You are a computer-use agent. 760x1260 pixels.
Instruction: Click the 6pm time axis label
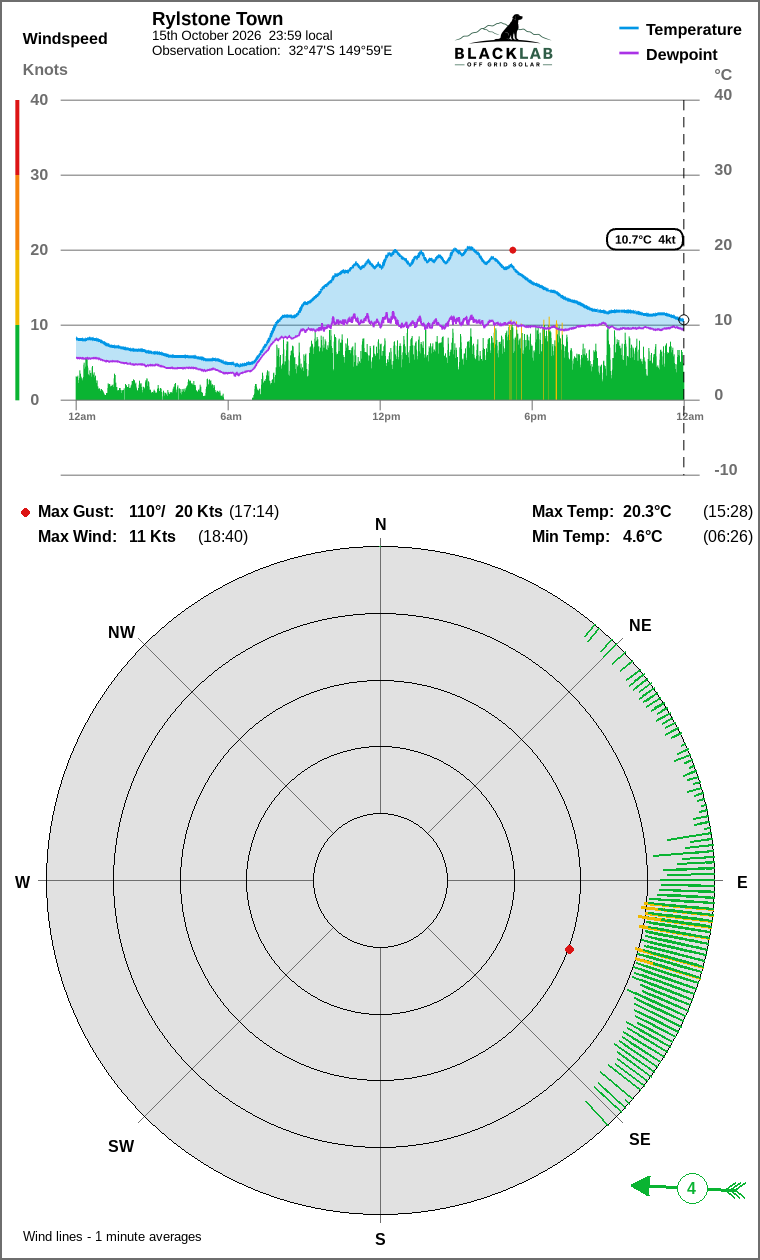pos(536,416)
